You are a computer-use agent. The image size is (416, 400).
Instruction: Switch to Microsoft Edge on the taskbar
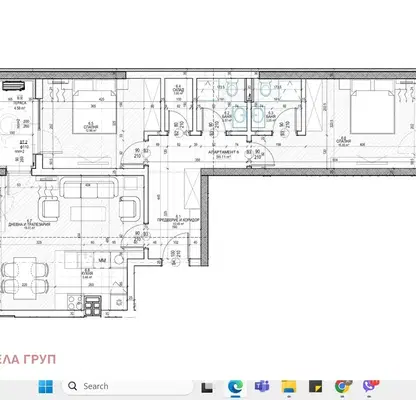click(235, 387)
